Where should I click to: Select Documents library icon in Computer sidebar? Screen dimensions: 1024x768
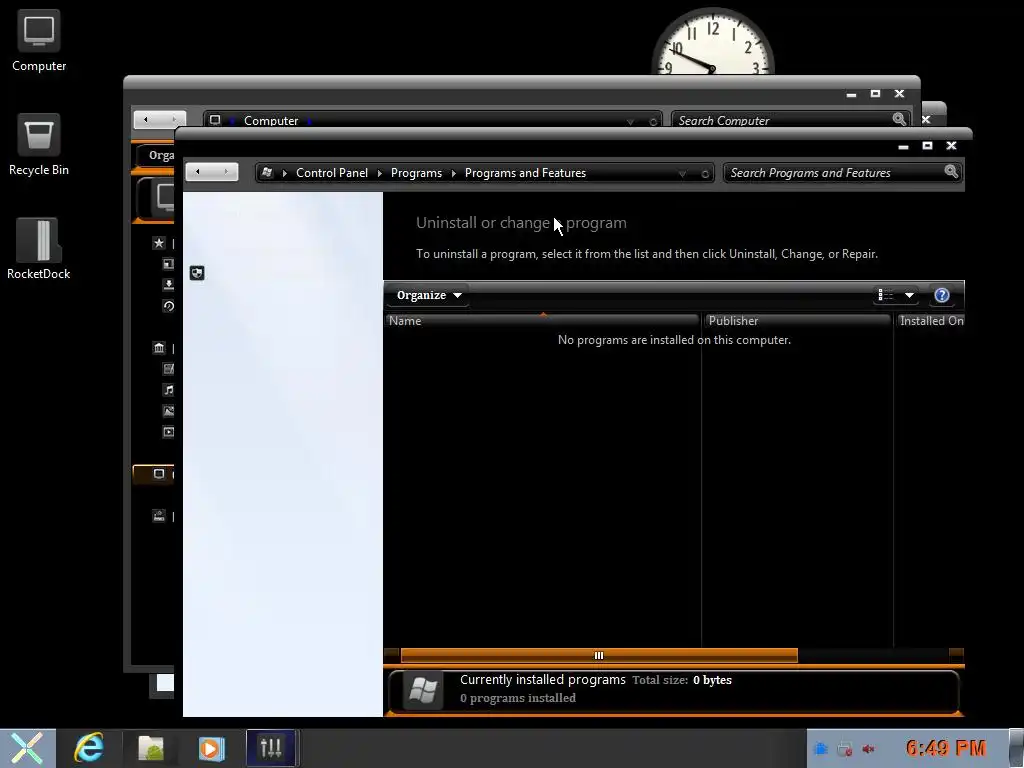[x=168, y=368]
